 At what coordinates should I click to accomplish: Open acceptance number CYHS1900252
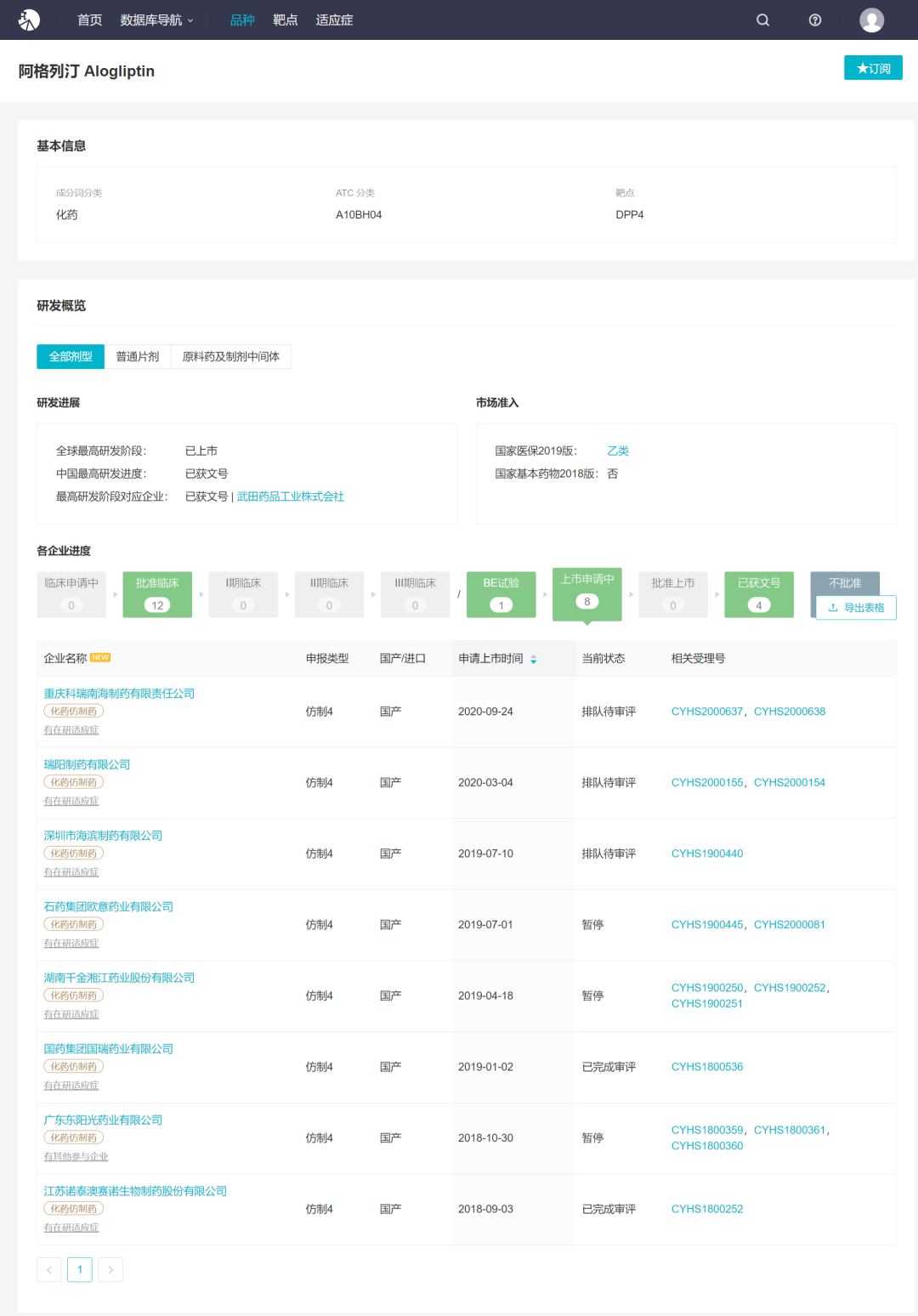(790, 988)
